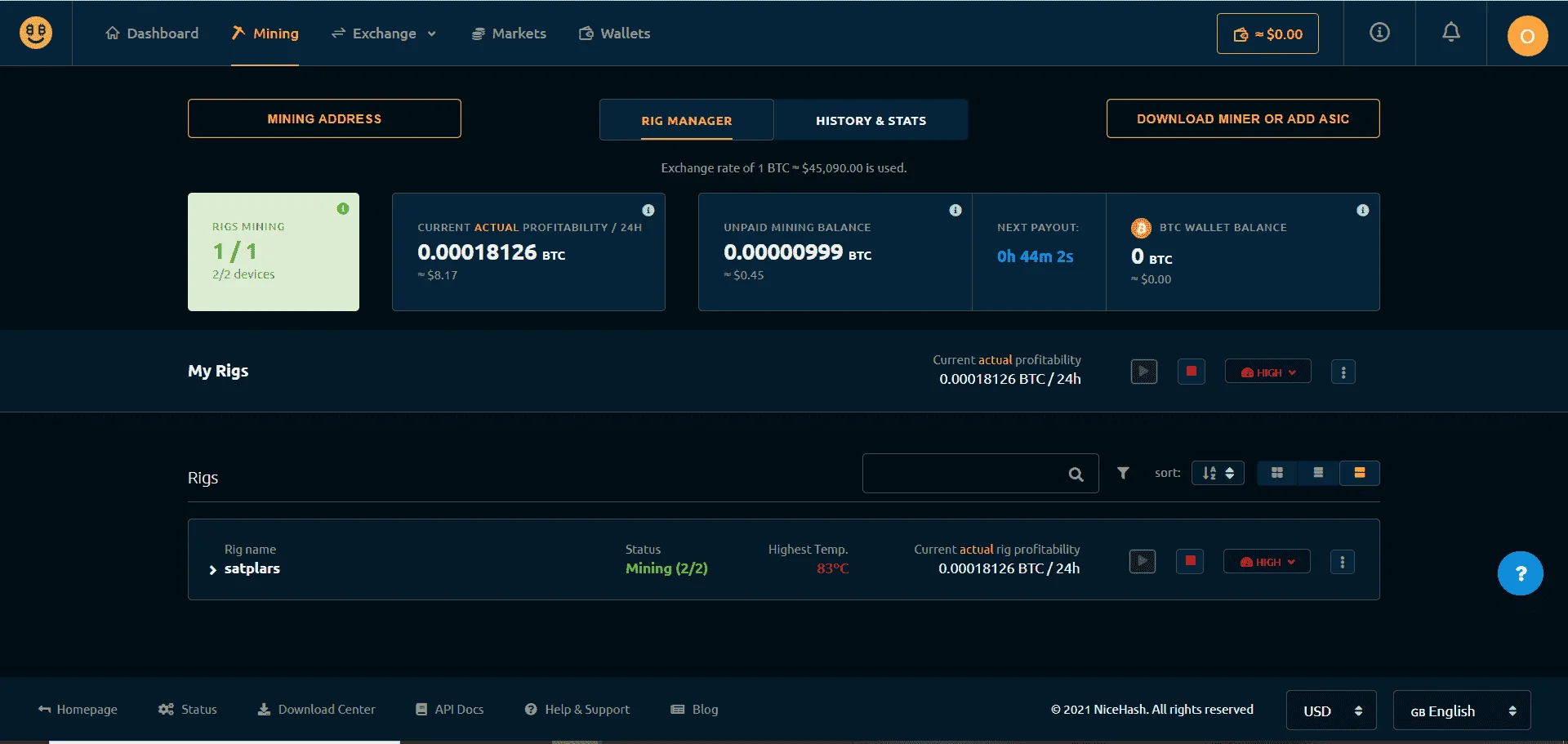This screenshot has height=744, width=1568.
Task: Go to Homepage footer link
Action: pyautogui.click(x=78, y=709)
